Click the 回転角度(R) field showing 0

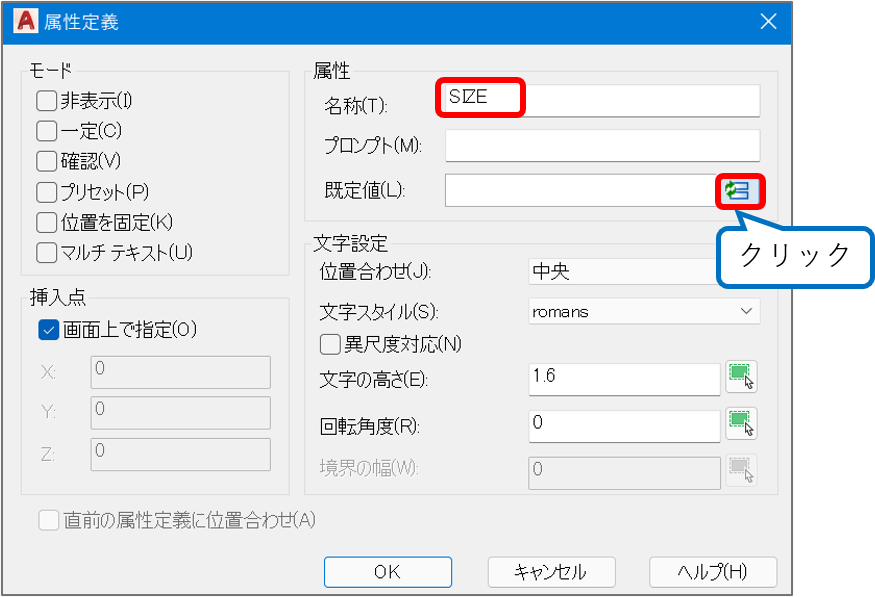click(624, 426)
